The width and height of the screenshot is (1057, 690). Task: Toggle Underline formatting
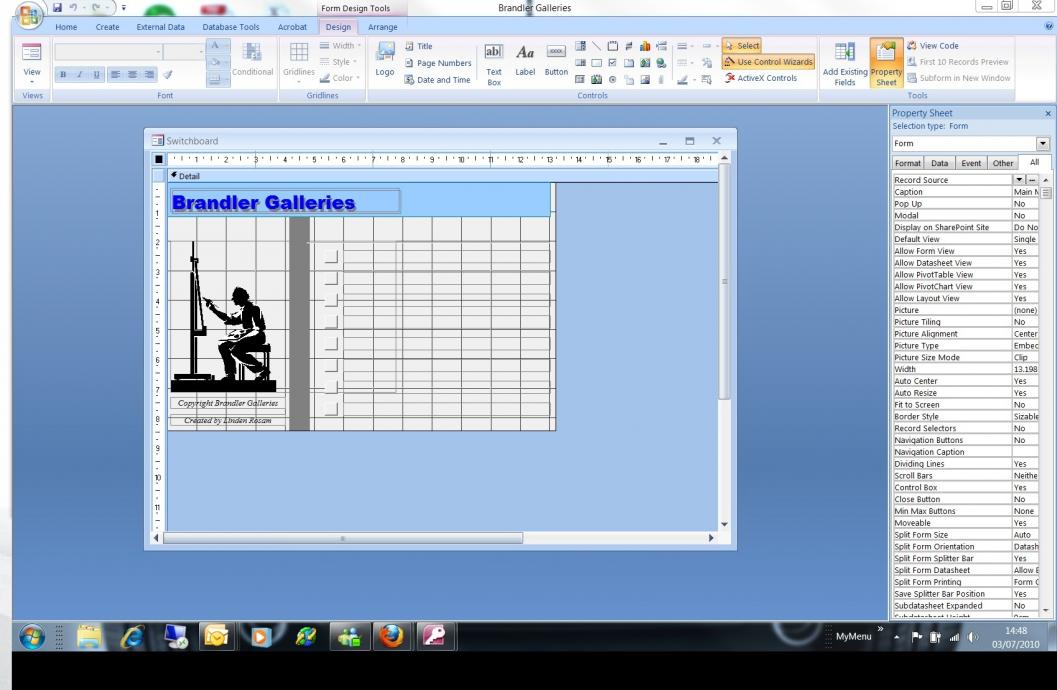click(96, 75)
